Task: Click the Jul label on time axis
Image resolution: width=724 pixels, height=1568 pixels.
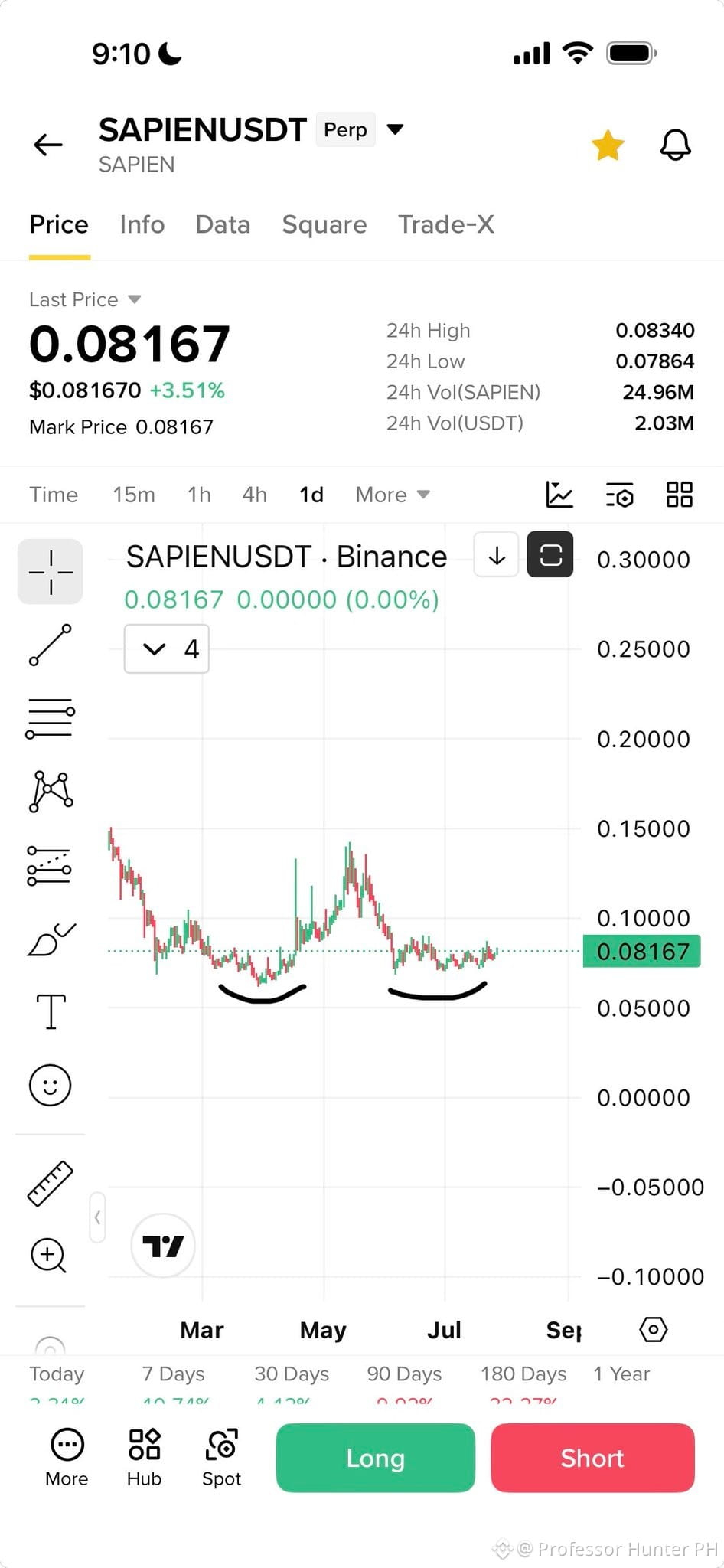Action: tap(444, 1331)
